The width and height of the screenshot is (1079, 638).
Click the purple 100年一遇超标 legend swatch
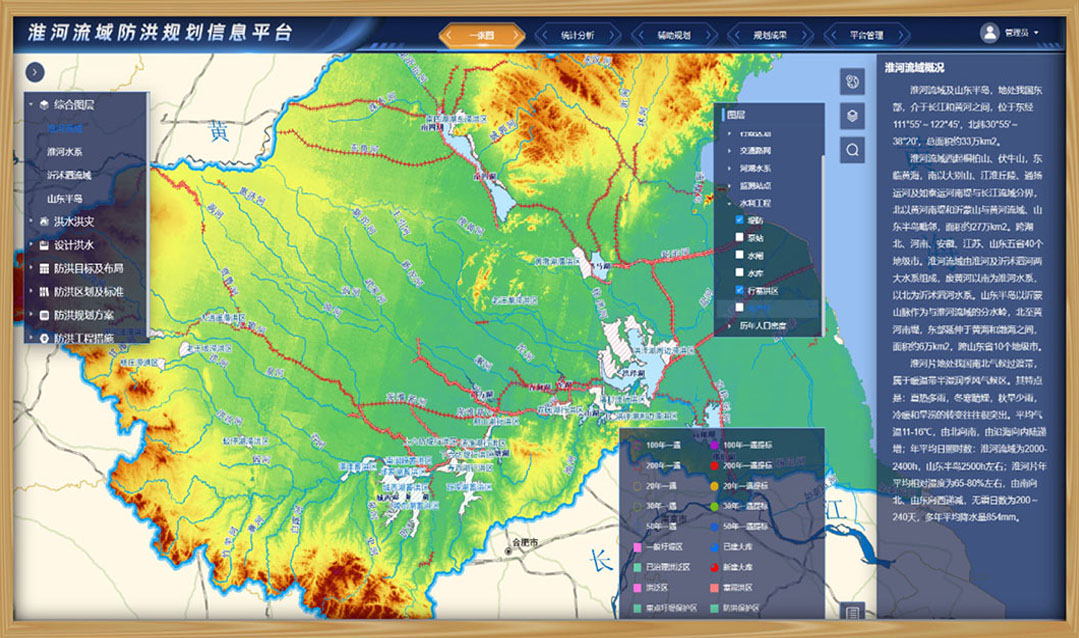(714, 445)
